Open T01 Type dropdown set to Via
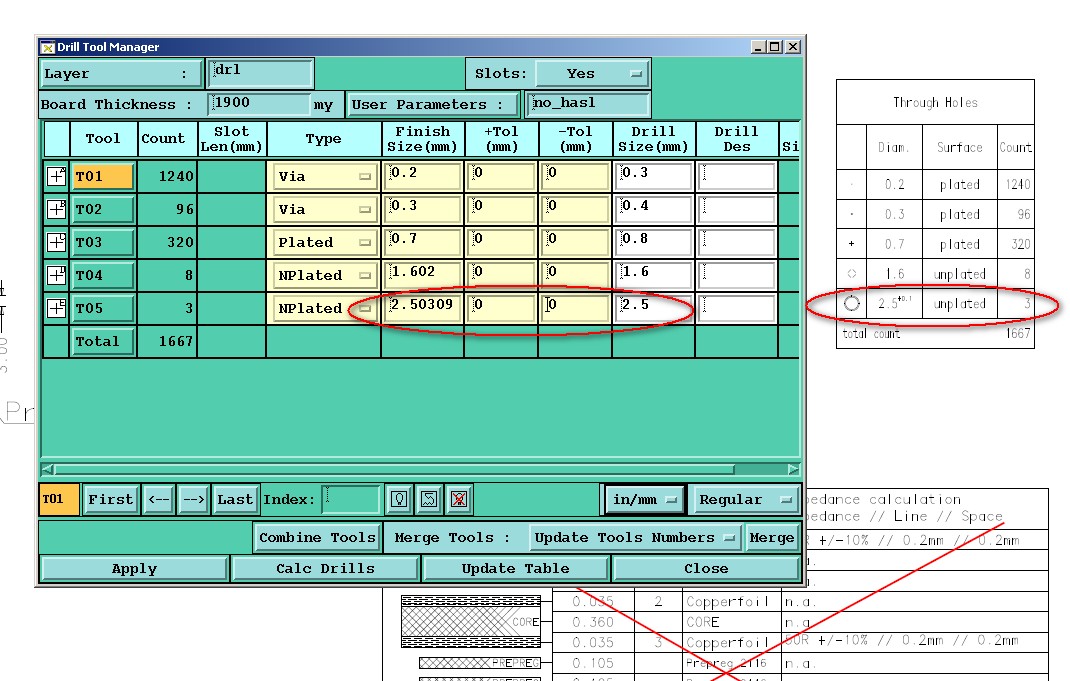 point(324,176)
